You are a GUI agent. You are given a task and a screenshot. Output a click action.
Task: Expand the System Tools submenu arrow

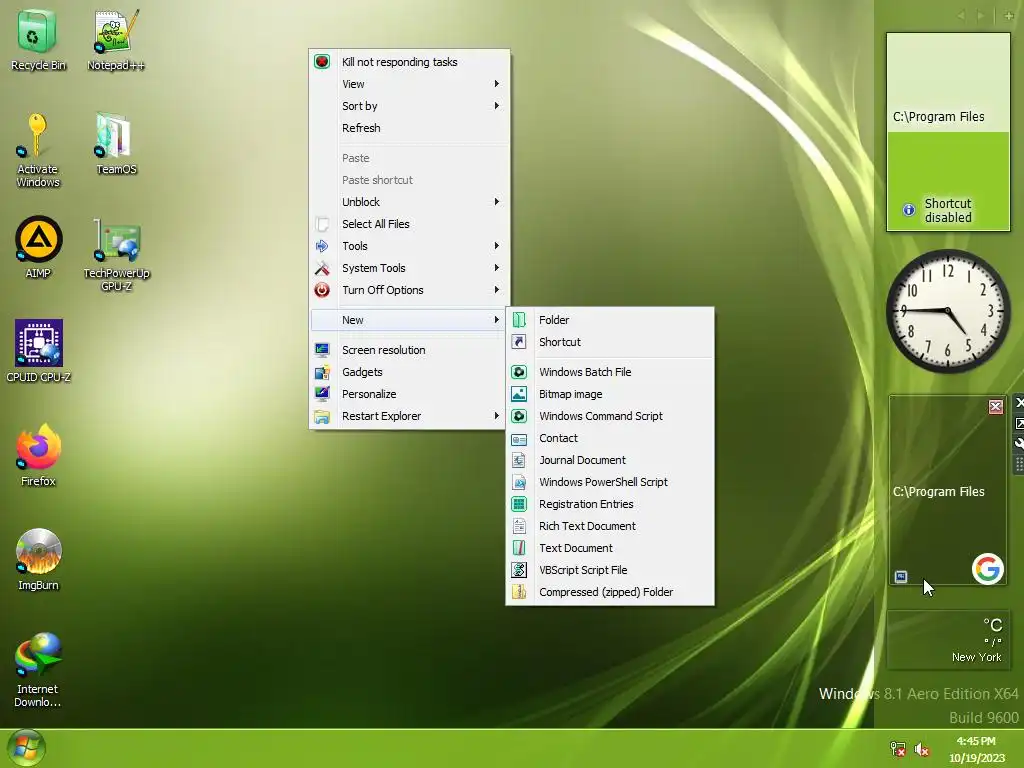coord(497,268)
